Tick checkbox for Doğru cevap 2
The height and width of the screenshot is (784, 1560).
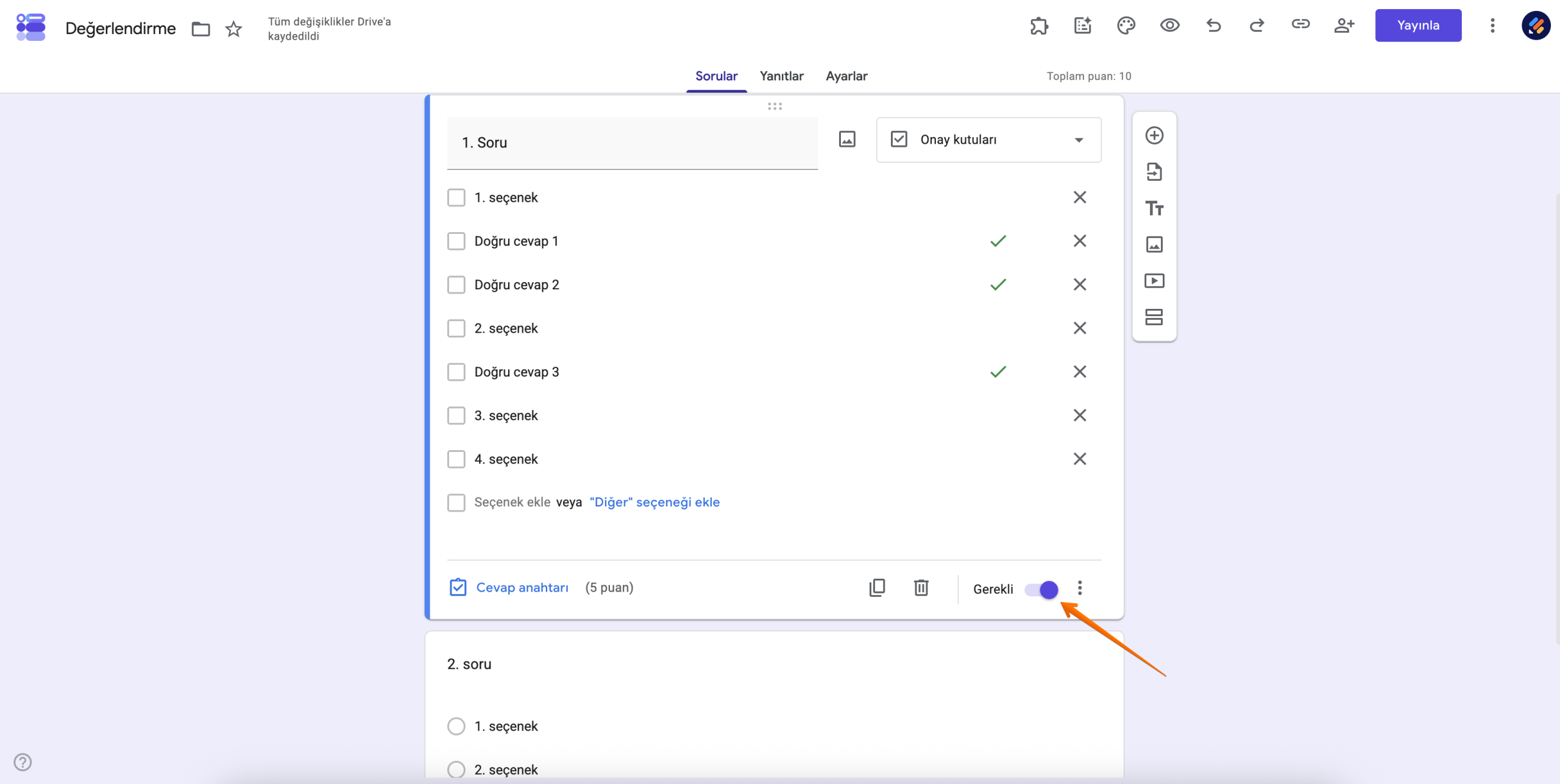point(456,284)
